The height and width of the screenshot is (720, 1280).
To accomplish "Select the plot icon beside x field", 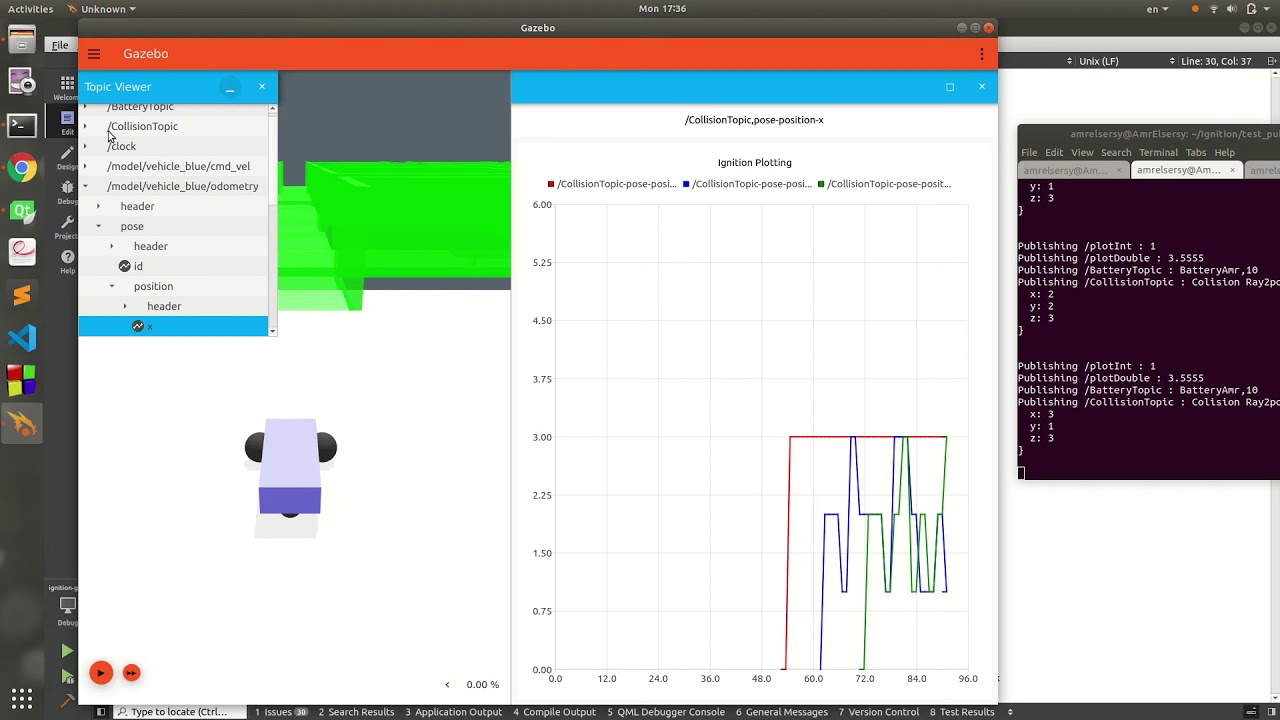I will pos(138,326).
